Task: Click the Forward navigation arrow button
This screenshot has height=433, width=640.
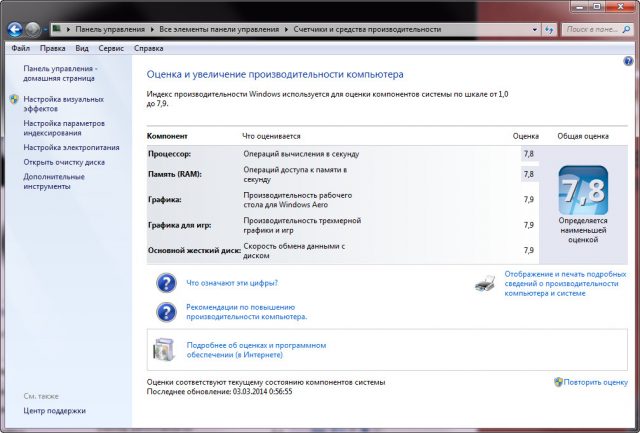Action: click(35, 29)
